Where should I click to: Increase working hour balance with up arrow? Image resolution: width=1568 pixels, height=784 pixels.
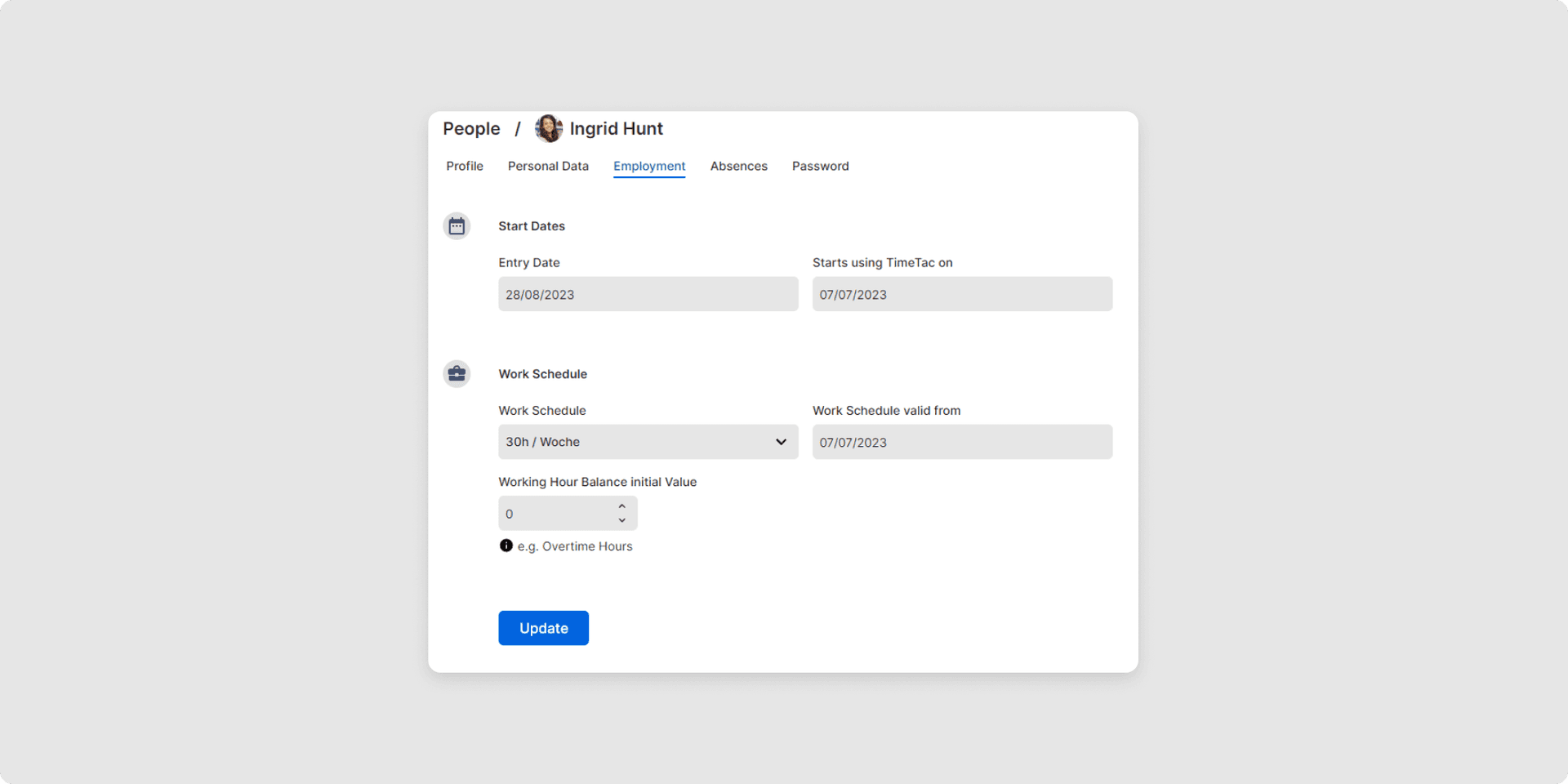point(622,506)
